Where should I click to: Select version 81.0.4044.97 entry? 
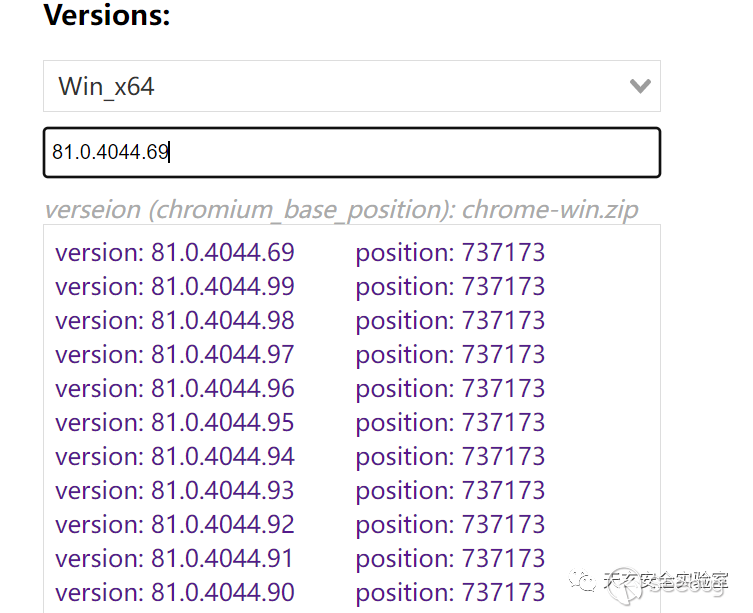point(175,355)
